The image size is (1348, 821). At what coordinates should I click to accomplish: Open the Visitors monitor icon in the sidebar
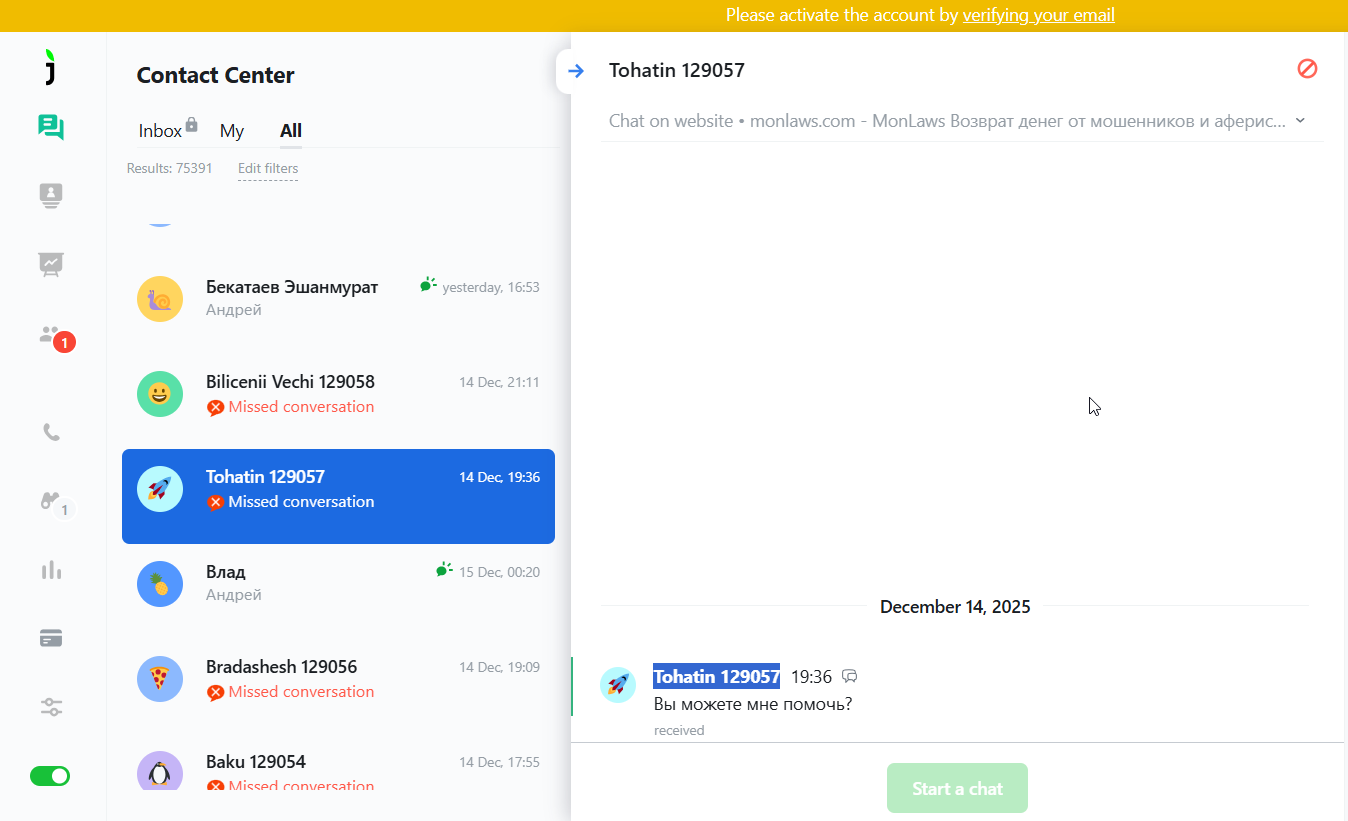click(51, 195)
